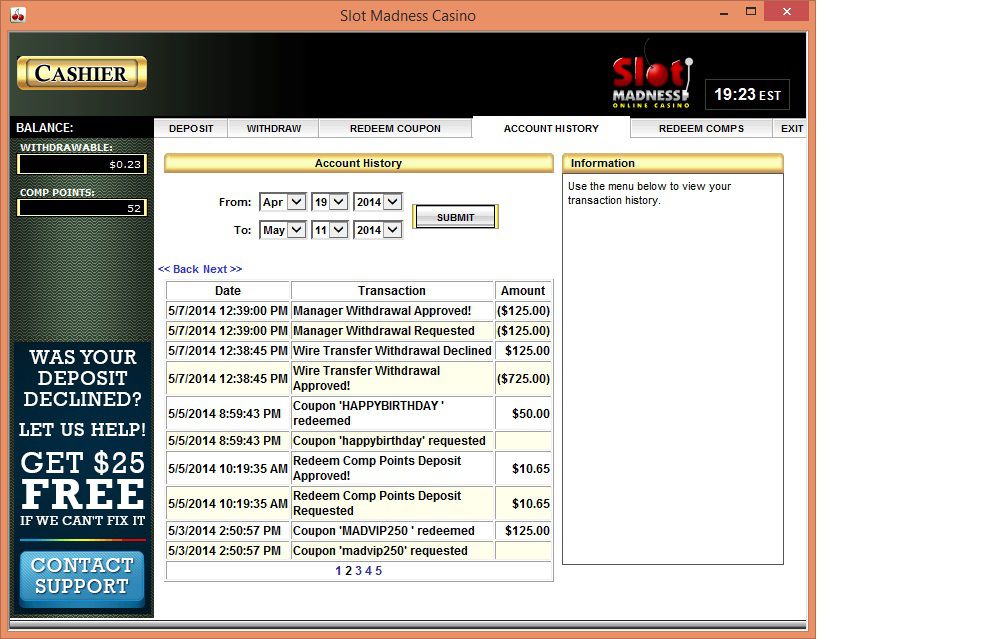Select the 'Manager Withdrawal Approved!' row

click(359, 310)
